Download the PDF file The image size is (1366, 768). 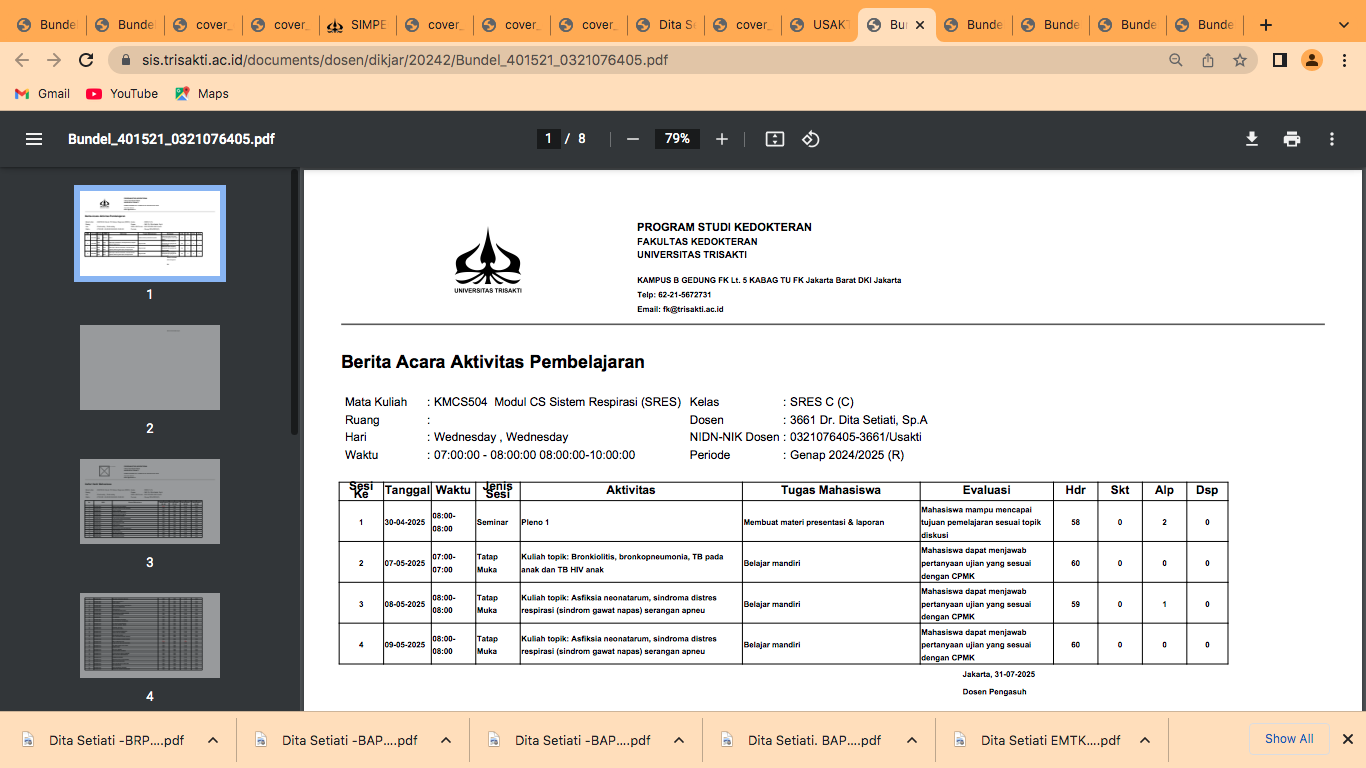tap(1252, 139)
